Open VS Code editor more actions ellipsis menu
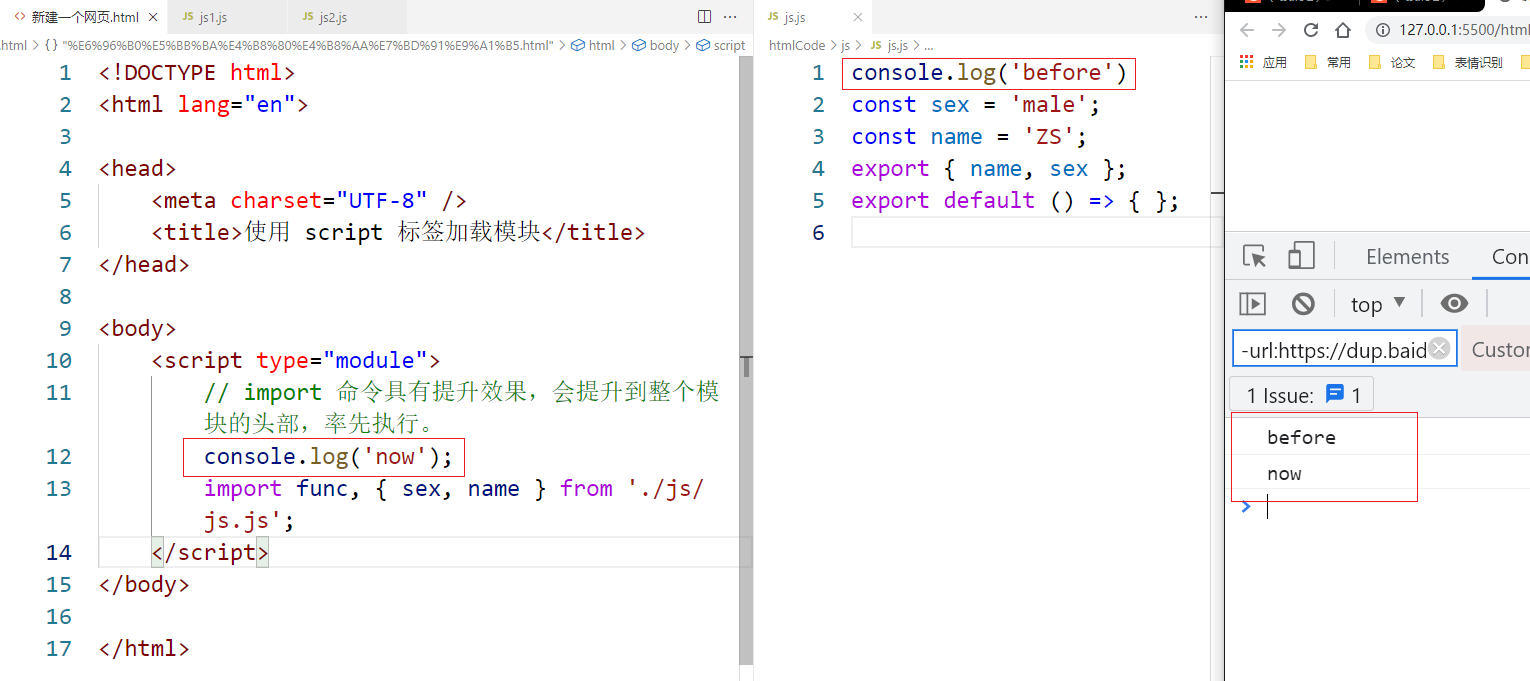1530x681 pixels. pyautogui.click(x=729, y=17)
